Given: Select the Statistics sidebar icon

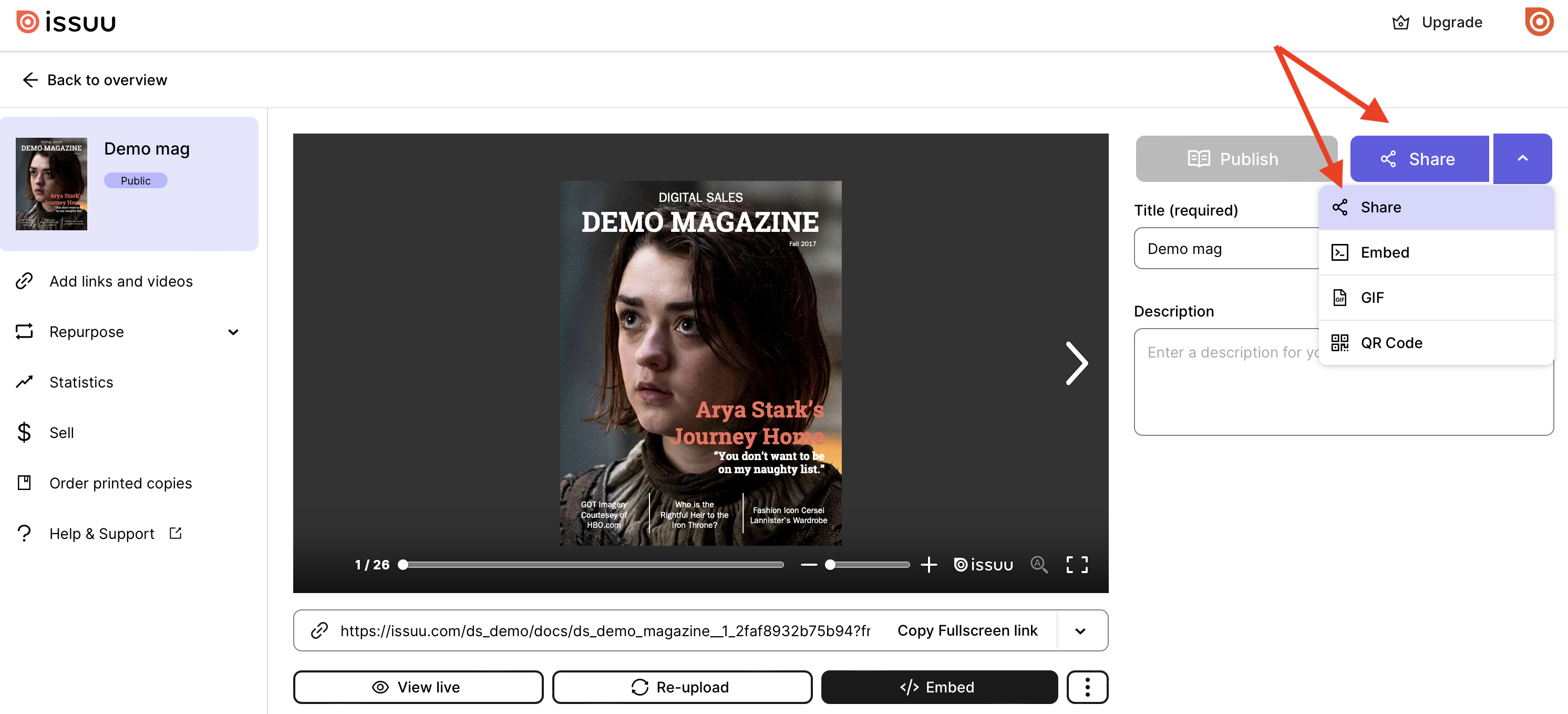Looking at the screenshot, I should pyautogui.click(x=24, y=381).
